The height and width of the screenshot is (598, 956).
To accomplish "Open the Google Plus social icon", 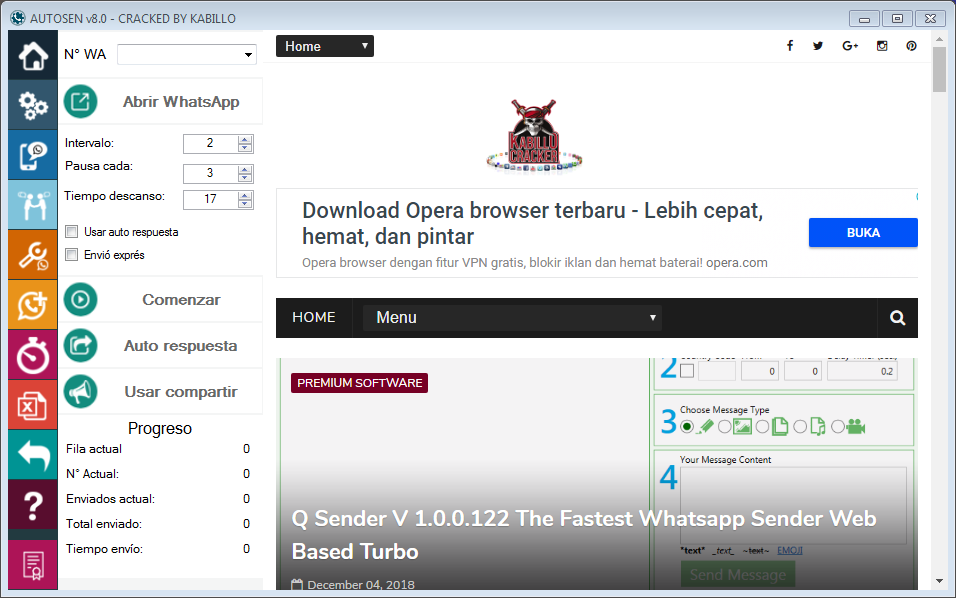I will 850,46.
